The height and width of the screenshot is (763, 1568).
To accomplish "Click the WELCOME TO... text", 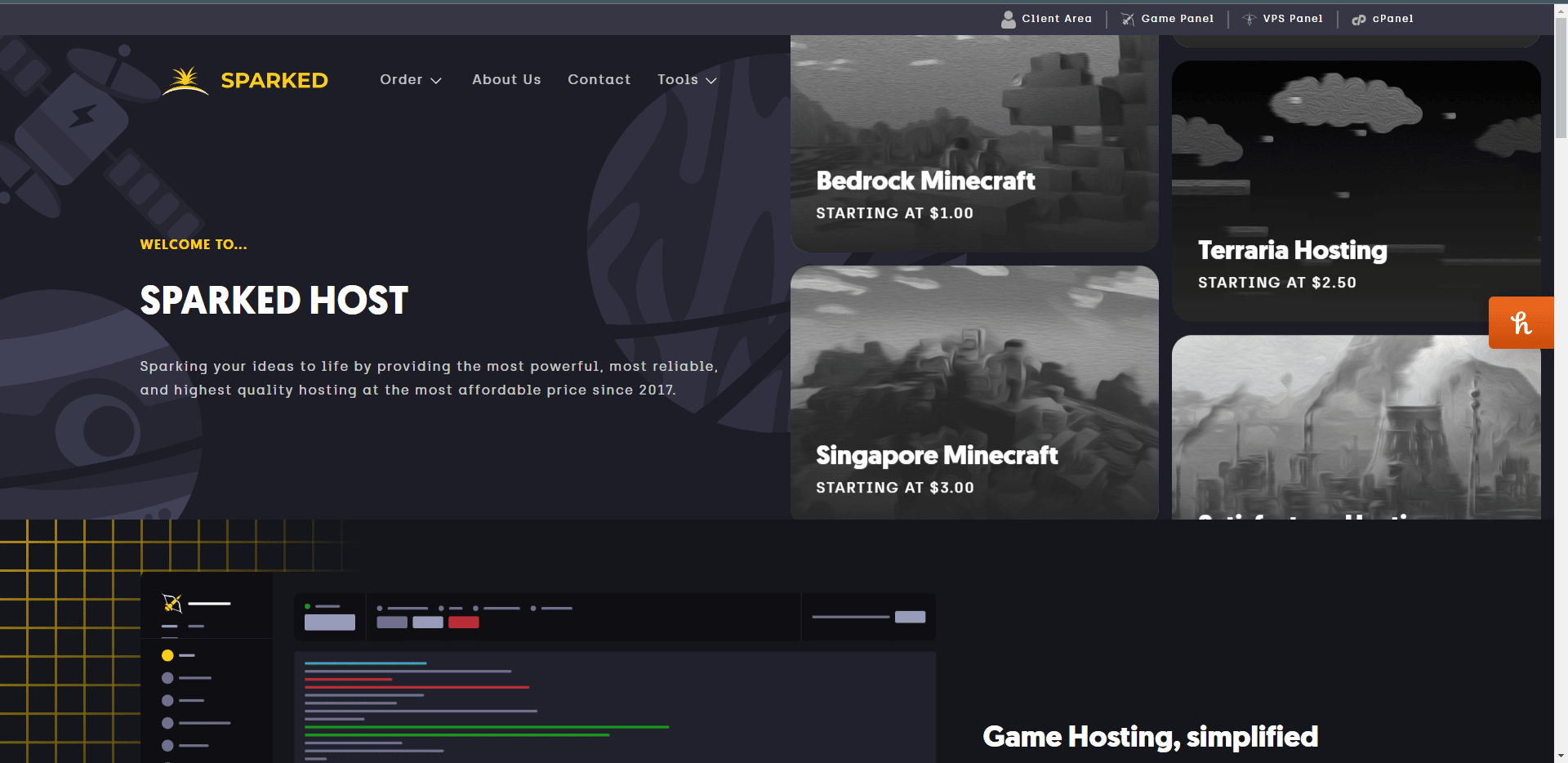I will point(194,244).
